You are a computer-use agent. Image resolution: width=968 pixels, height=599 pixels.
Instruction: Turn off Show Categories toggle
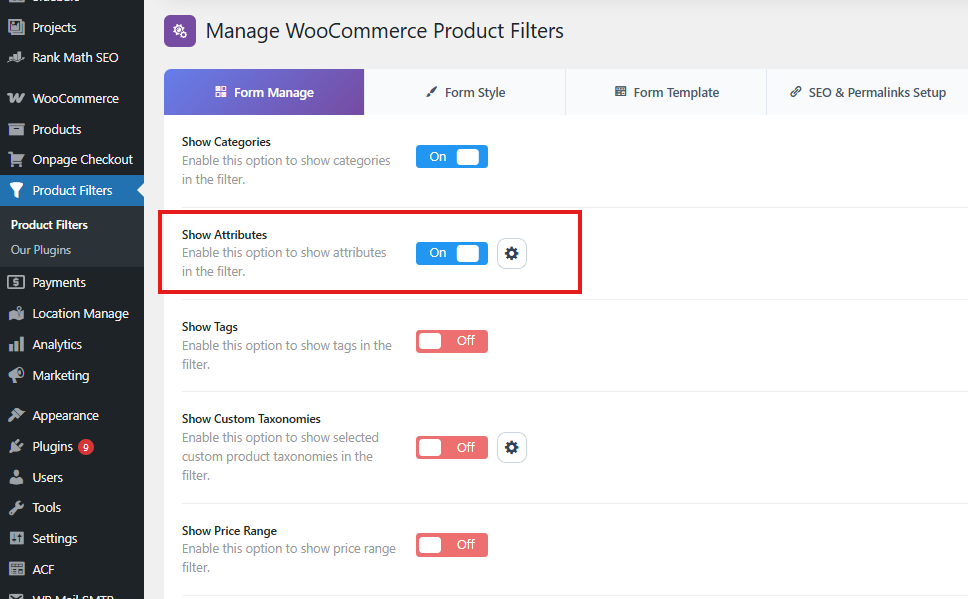tap(452, 157)
